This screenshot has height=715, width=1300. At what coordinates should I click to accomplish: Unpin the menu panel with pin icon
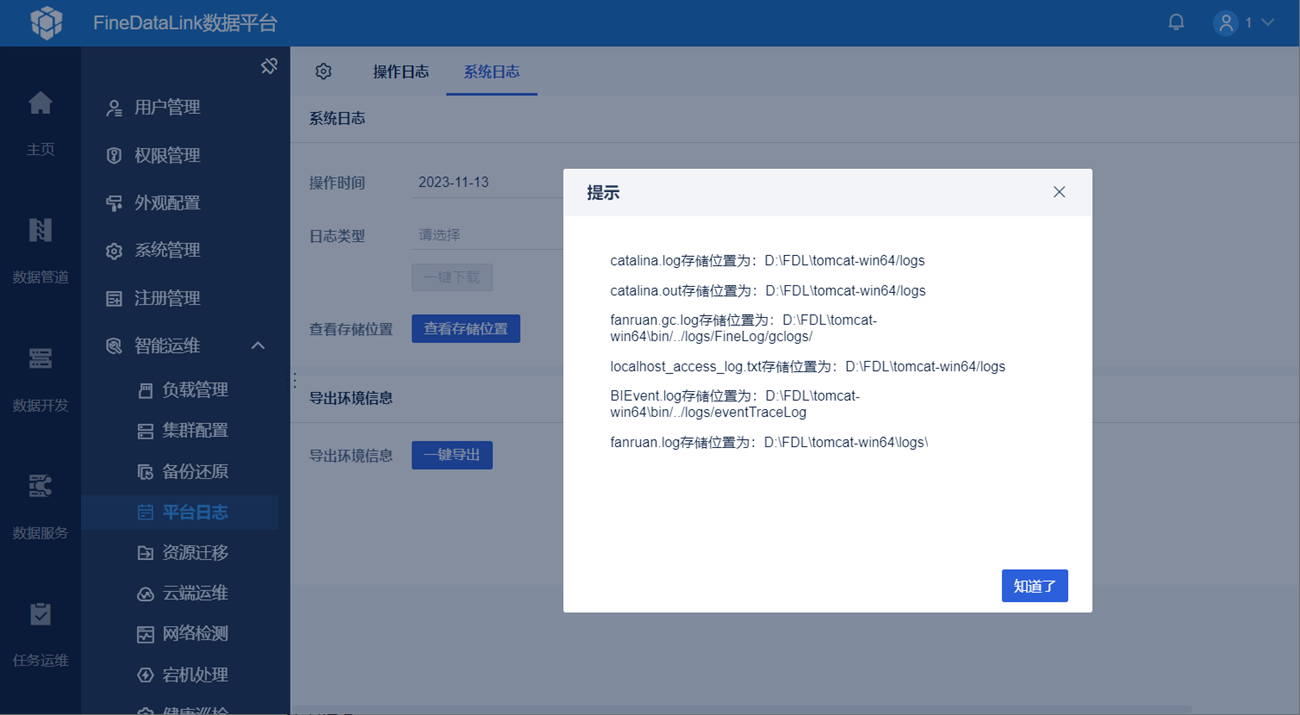pos(269,66)
